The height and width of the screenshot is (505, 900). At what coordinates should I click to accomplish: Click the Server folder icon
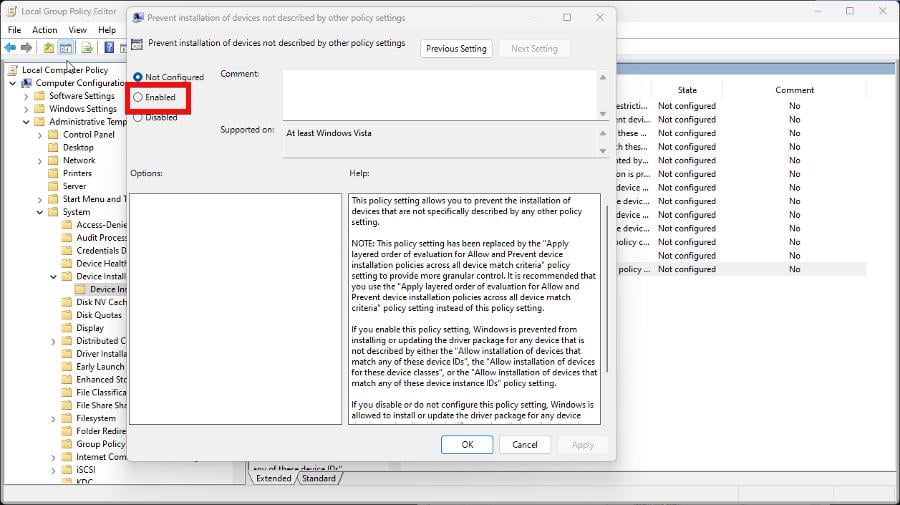tap(53, 186)
